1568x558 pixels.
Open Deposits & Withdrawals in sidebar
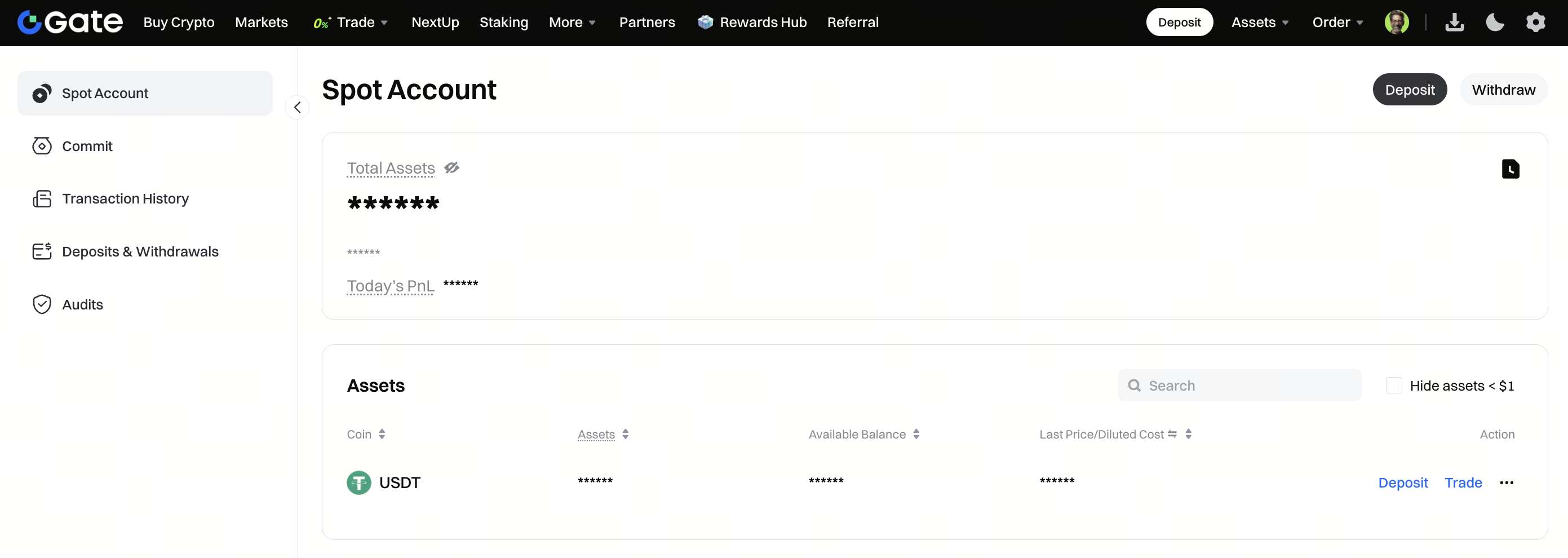(x=139, y=251)
